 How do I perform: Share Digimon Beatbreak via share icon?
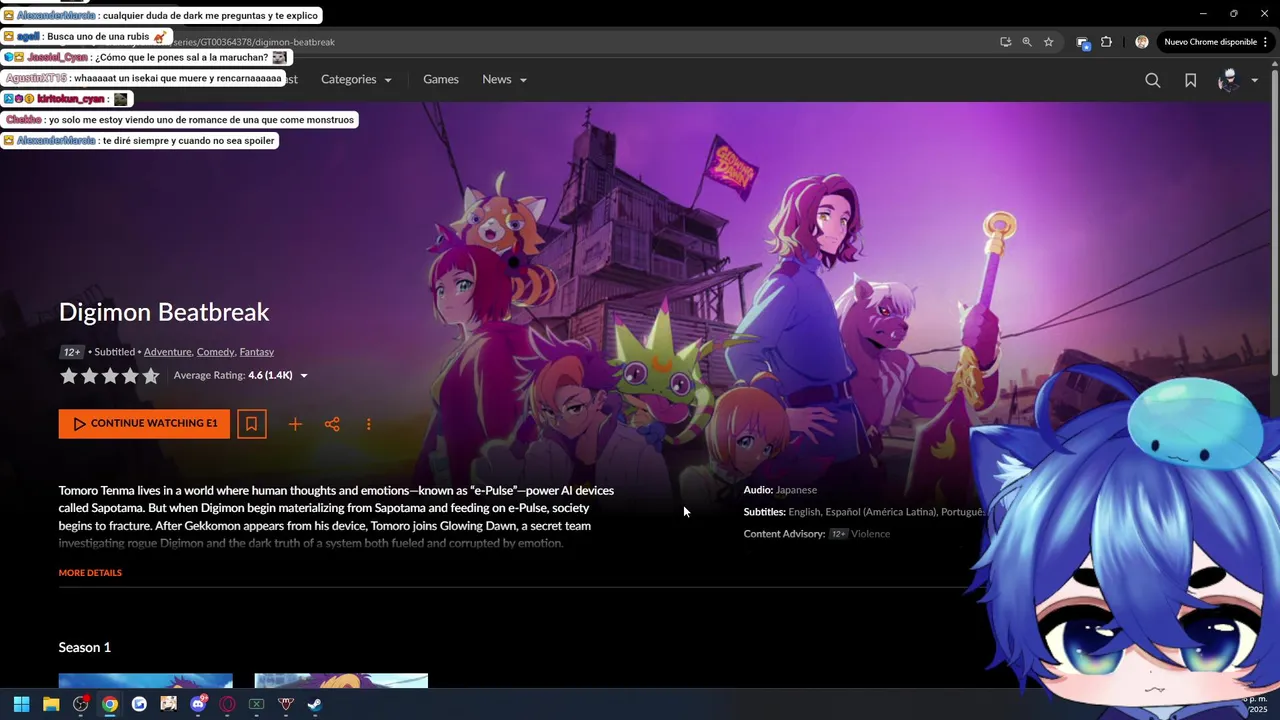pyautogui.click(x=332, y=424)
